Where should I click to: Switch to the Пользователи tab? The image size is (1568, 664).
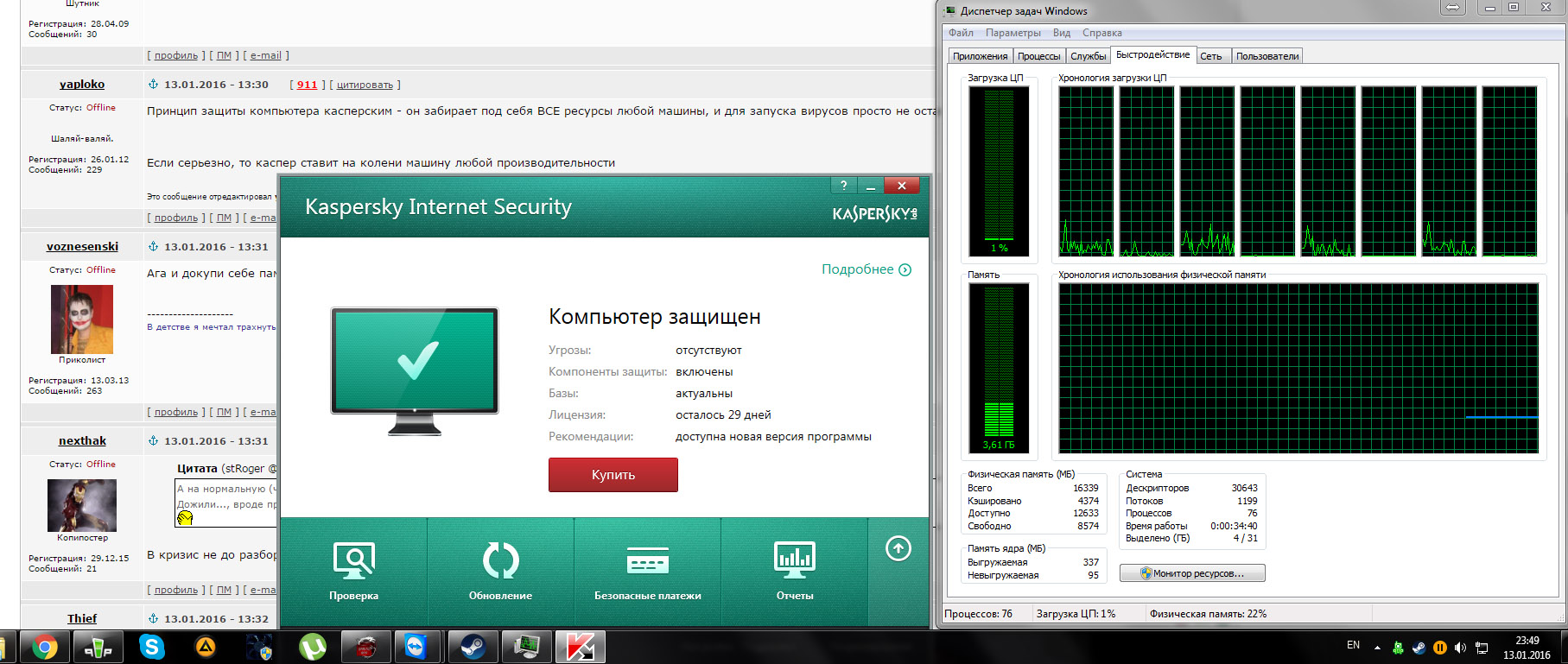[1267, 56]
